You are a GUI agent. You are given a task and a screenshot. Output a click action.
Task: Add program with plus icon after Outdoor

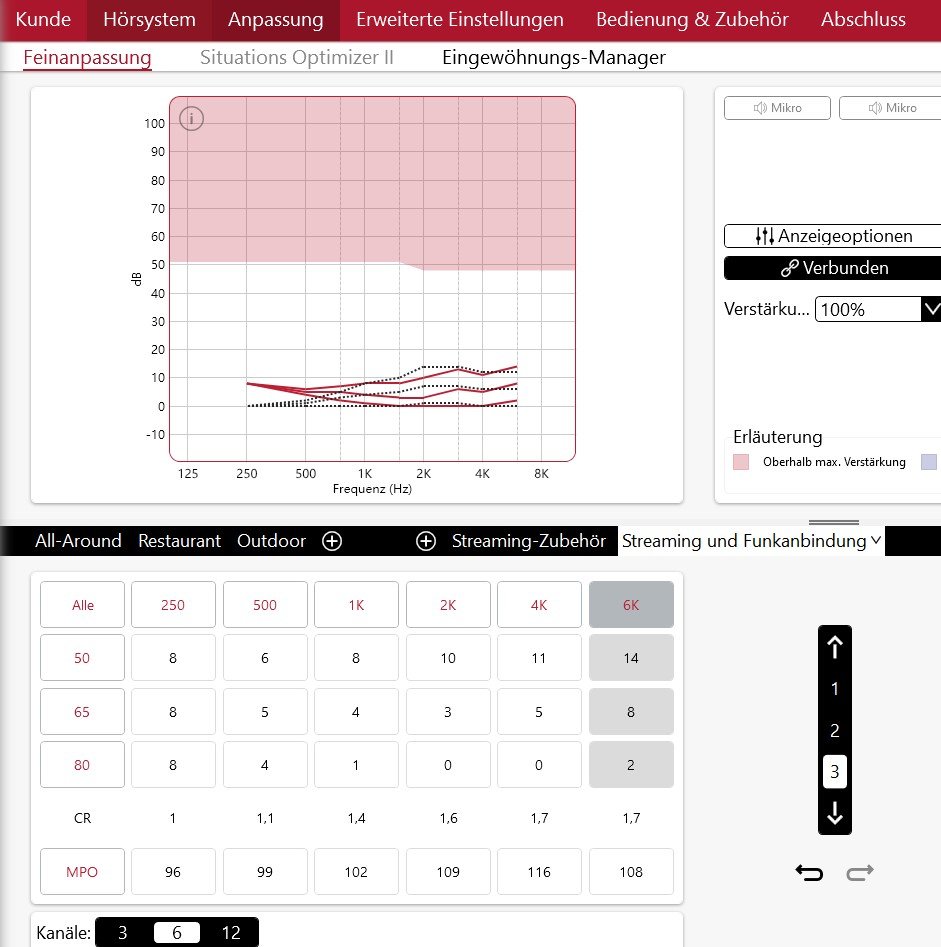(332, 541)
